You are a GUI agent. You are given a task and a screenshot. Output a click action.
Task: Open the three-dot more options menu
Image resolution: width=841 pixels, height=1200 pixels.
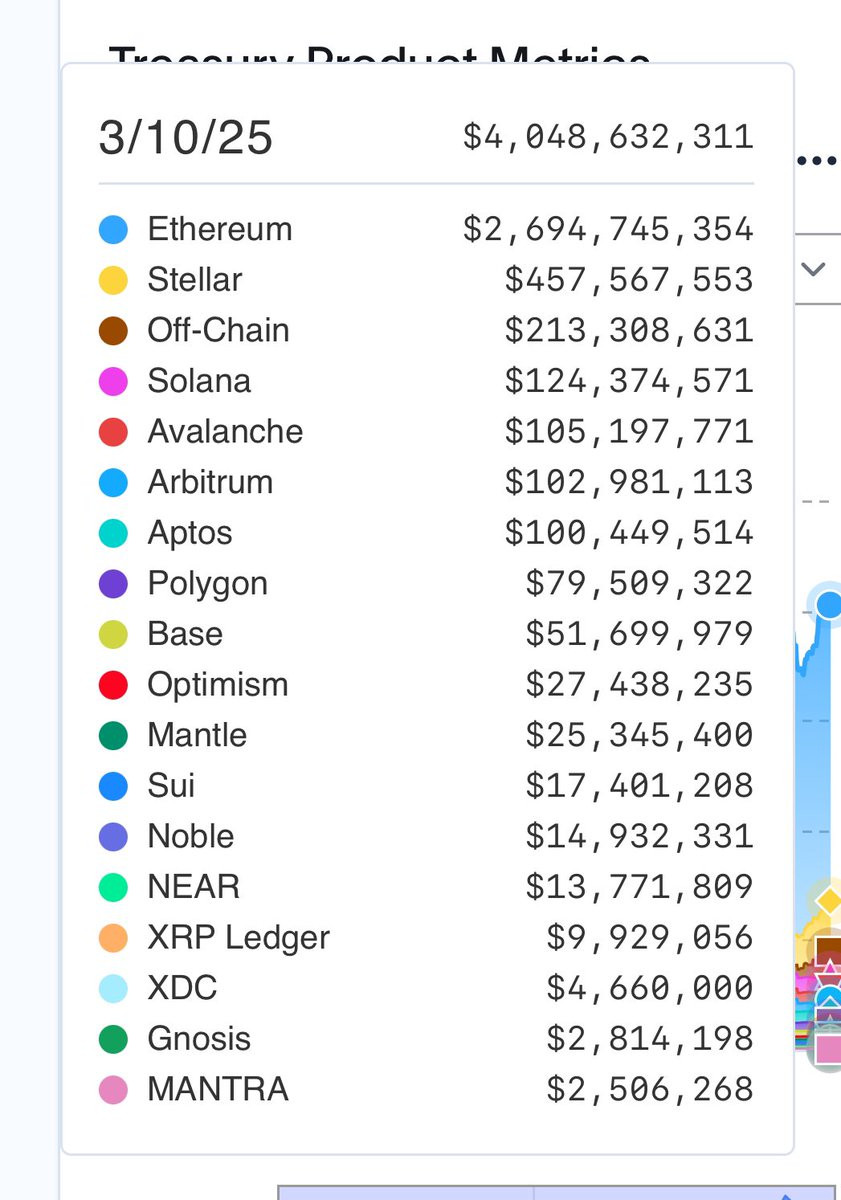[818, 161]
